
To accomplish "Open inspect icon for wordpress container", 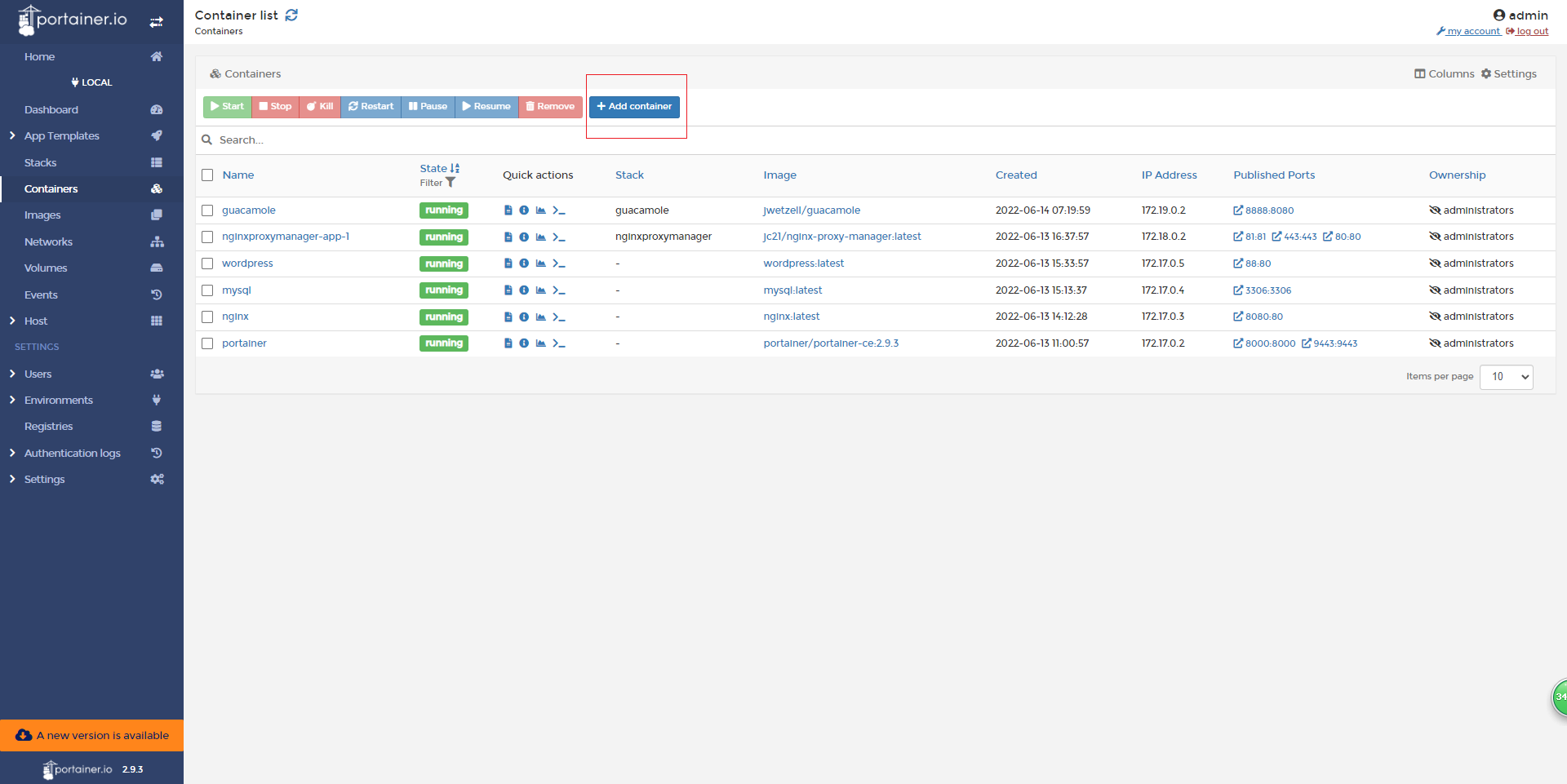I will coord(524,264).
